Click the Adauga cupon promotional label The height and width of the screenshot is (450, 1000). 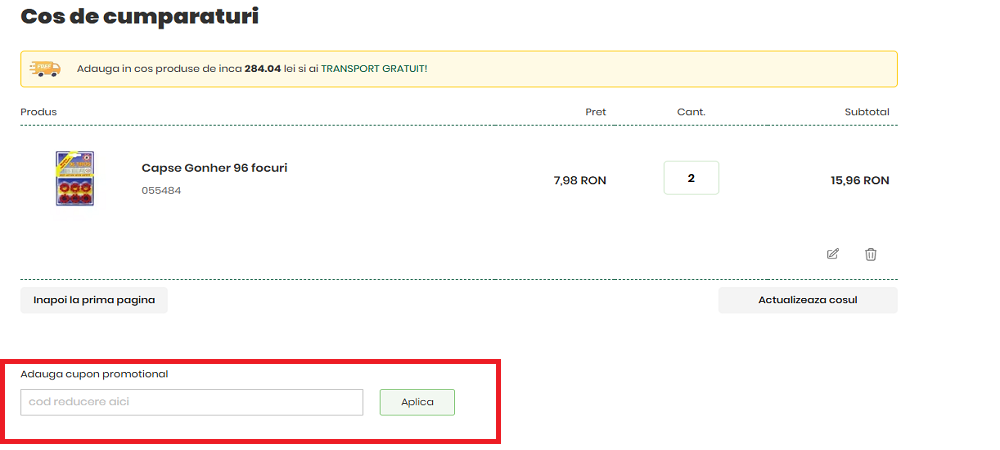tap(94, 374)
